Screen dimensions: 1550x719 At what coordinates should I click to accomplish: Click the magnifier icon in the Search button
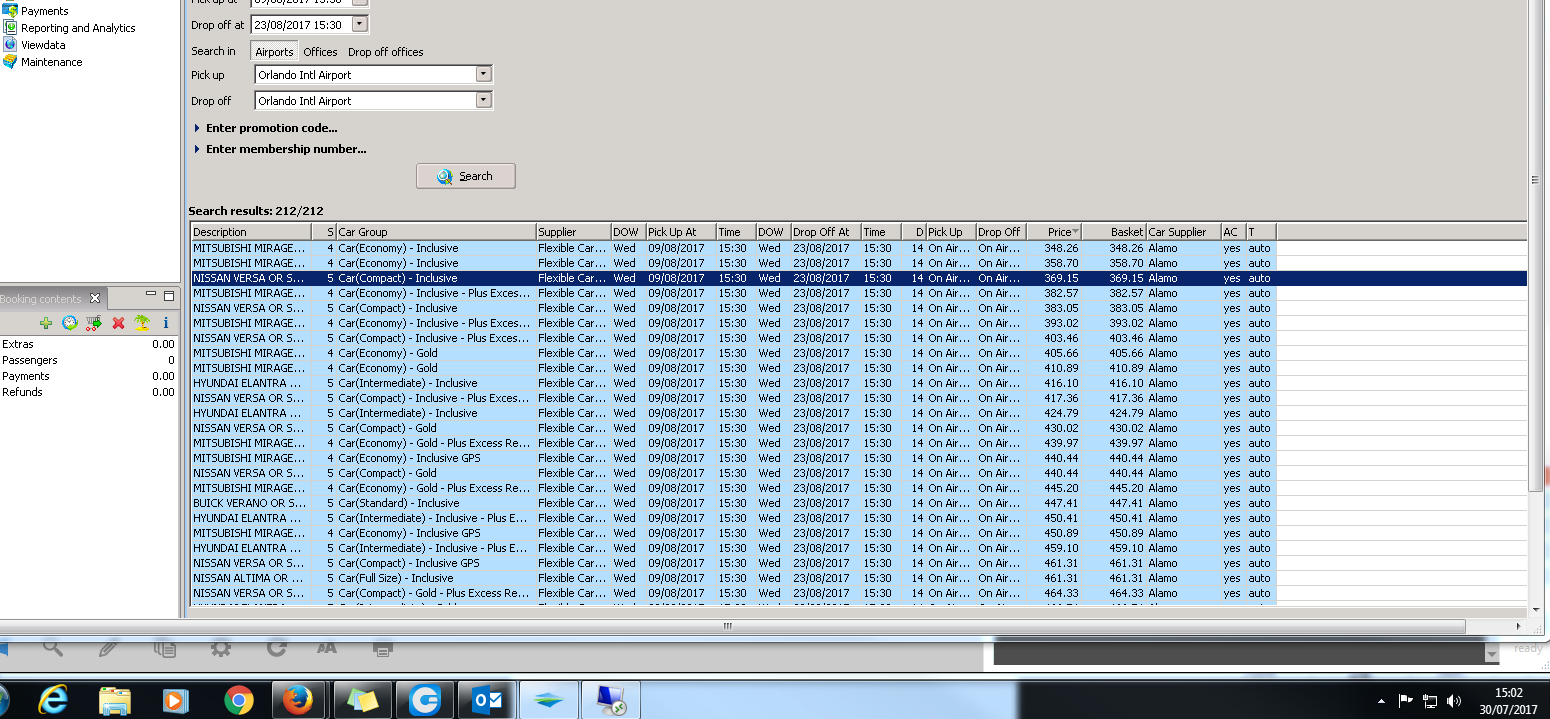(445, 176)
